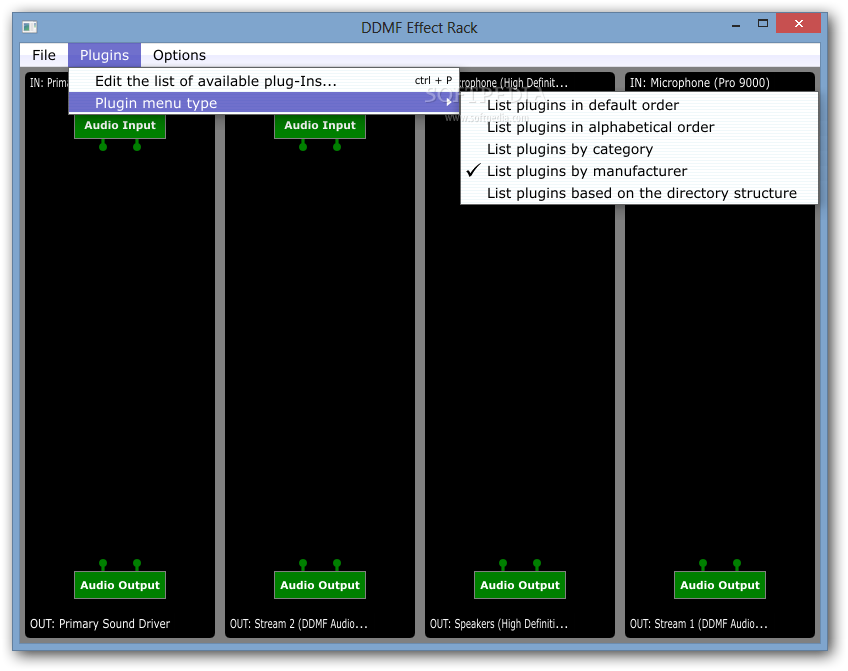Click left input pin of Stream 1 Audio Output
The height and width of the screenshot is (671, 848).
point(703,565)
